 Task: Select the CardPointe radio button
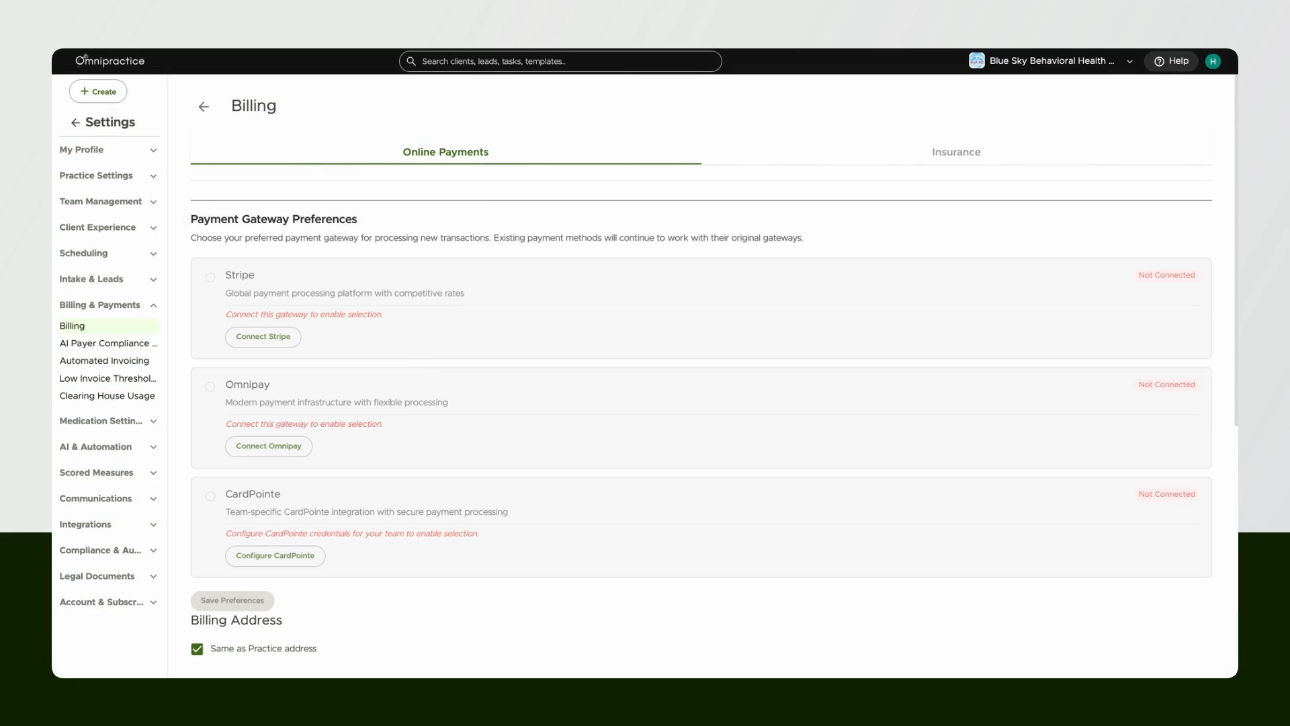(210, 496)
